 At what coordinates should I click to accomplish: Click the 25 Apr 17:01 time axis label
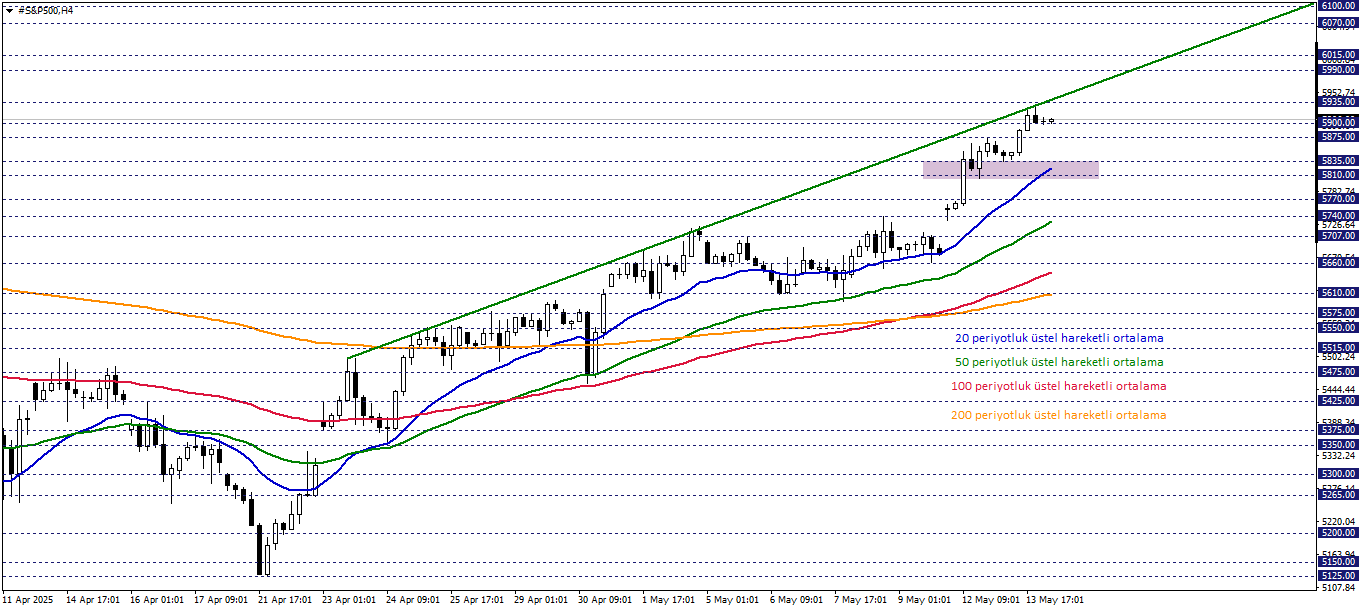(x=478, y=600)
